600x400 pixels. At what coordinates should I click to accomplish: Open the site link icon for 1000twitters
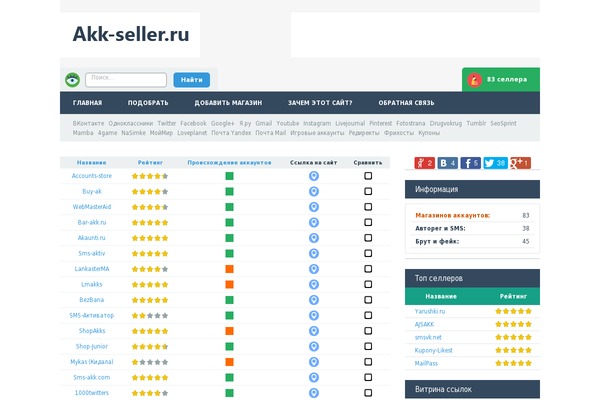[x=314, y=393]
